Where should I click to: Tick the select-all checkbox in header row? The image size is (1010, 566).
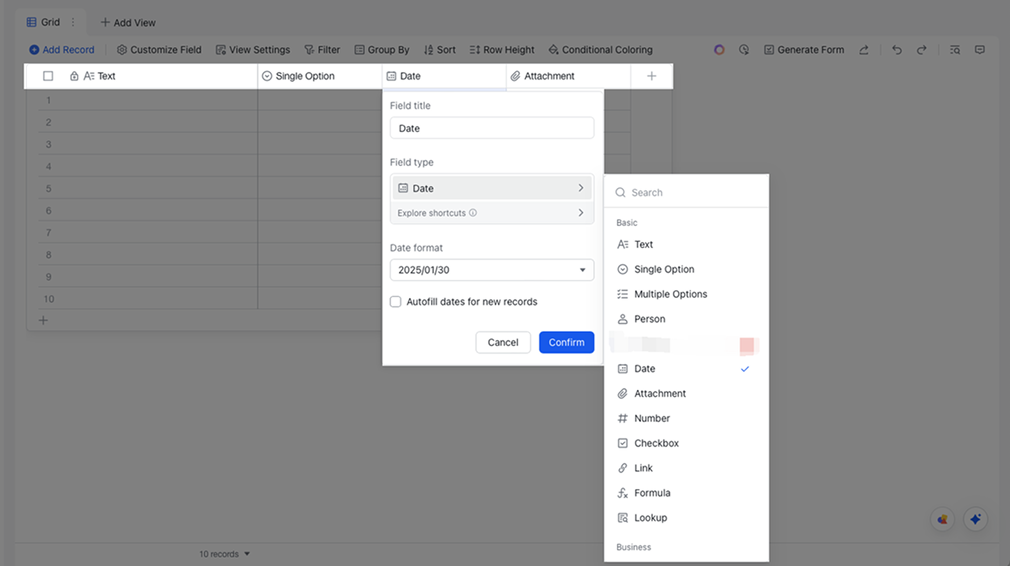click(48, 76)
